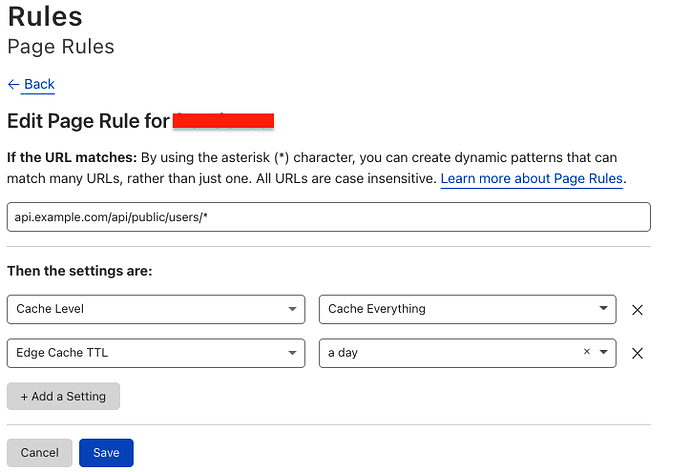Click the left arrow icon beside Back
Screen dimensions: 690x472
(13, 85)
